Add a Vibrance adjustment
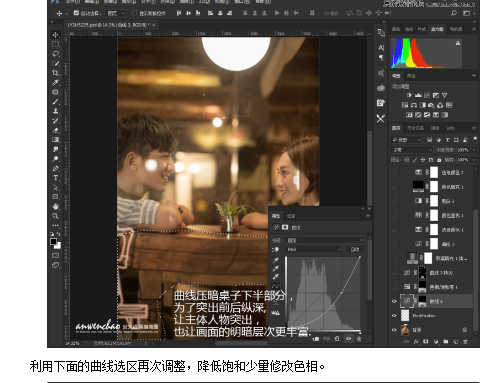Screen dimensions: 488x383 [444, 95]
